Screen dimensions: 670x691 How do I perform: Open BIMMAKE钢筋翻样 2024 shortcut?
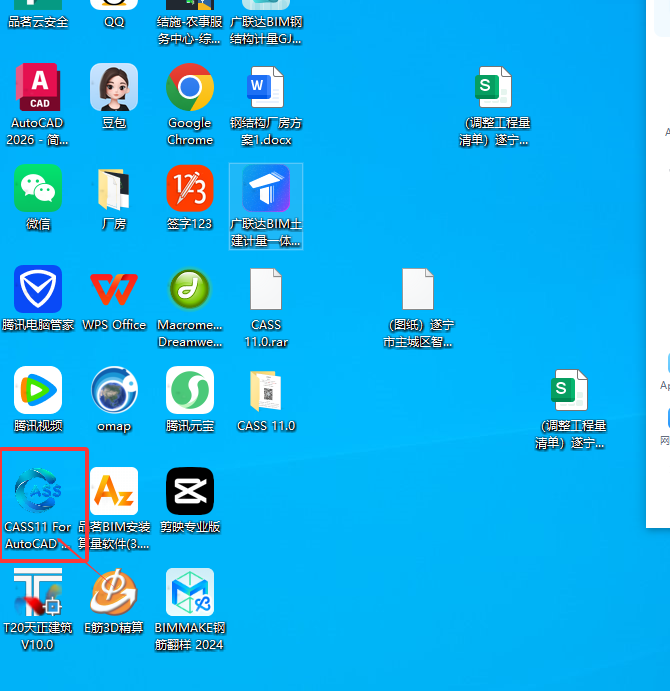click(x=190, y=592)
